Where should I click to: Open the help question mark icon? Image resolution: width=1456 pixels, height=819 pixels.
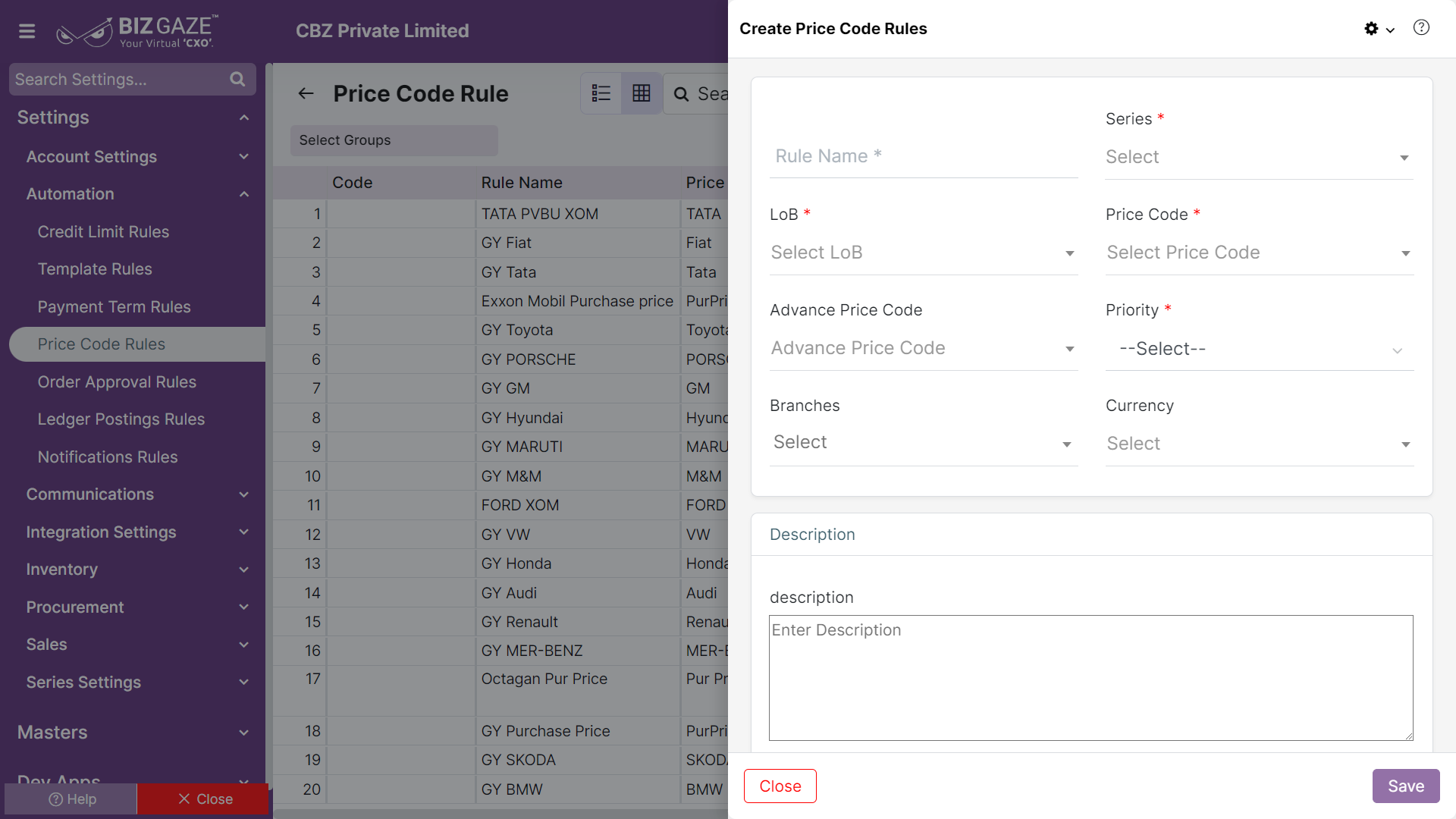1421,28
